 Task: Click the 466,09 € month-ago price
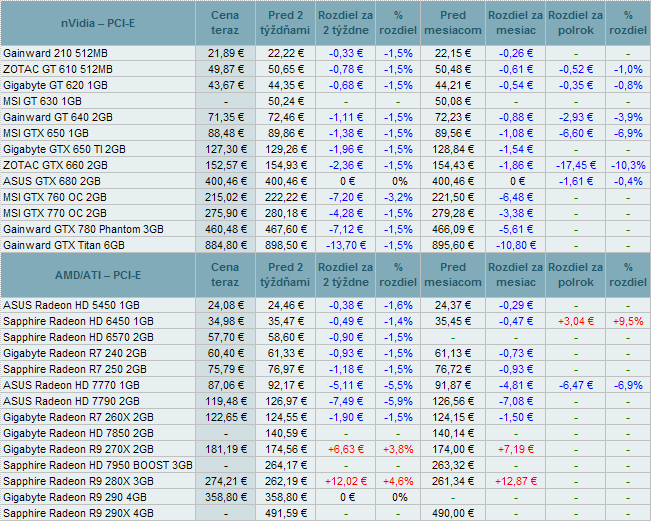click(x=453, y=229)
